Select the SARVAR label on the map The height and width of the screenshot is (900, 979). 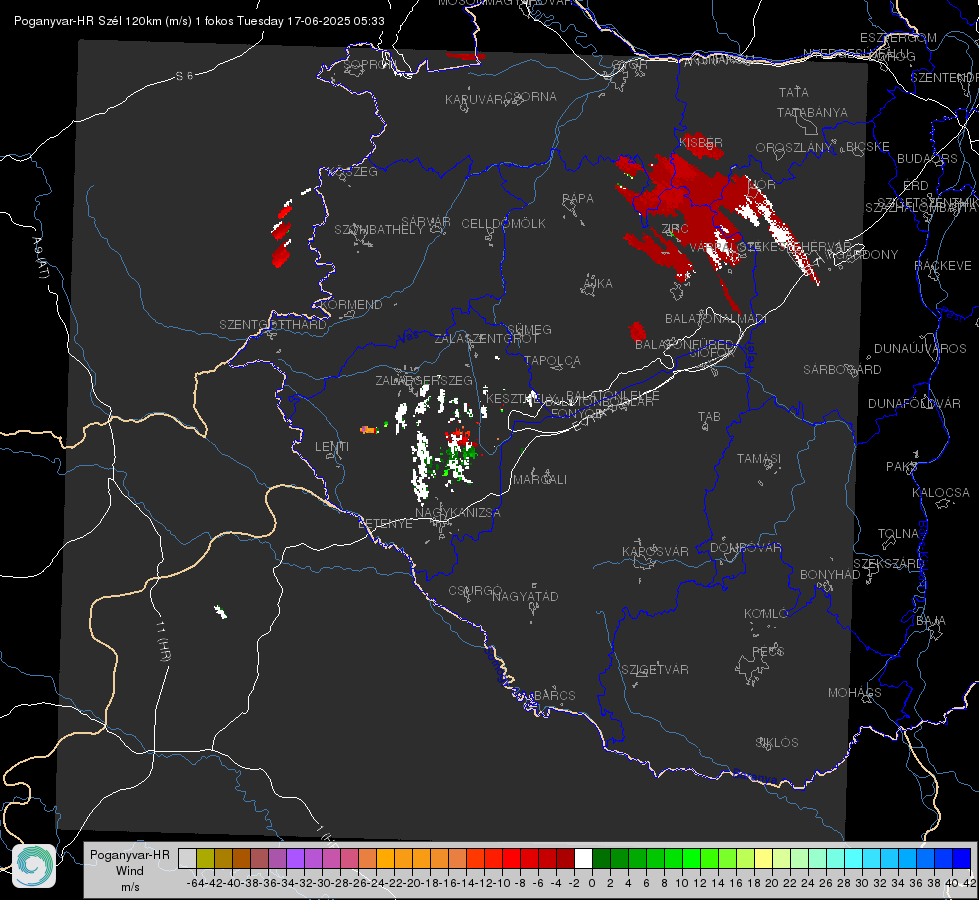coord(426,222)
